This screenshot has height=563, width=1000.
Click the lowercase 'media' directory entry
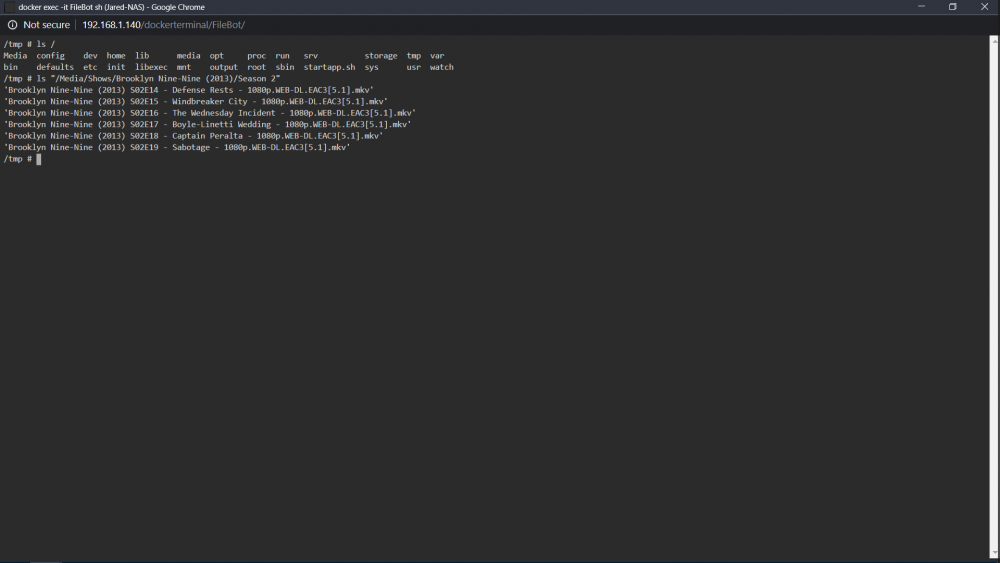click(188, 55)
